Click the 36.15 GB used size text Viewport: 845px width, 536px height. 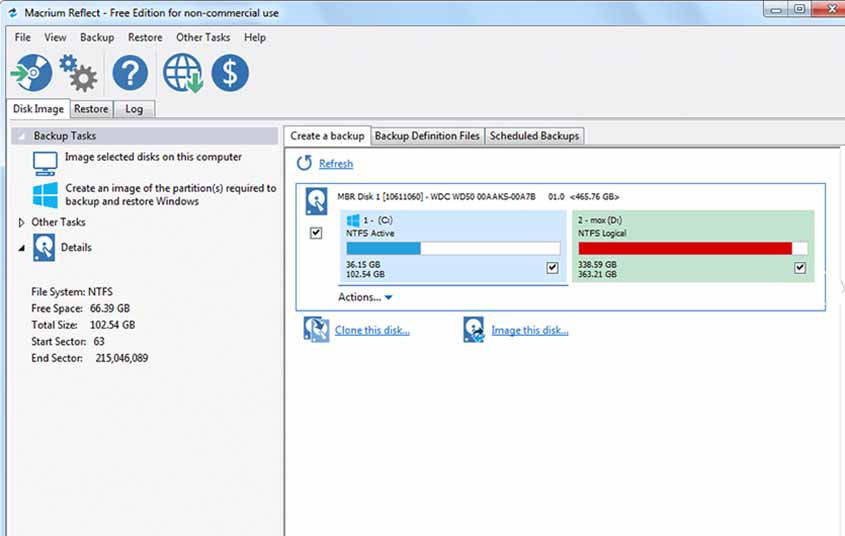[x=363, y=264]
